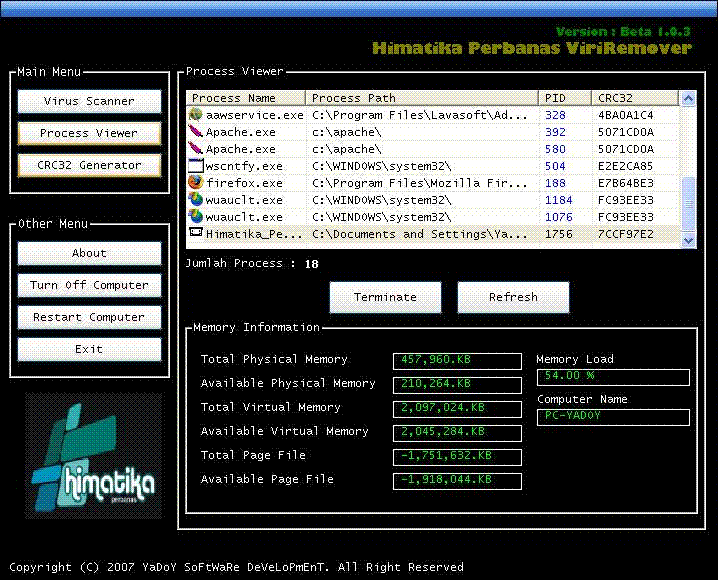Refresh the process list

click(x=513, y=297)
